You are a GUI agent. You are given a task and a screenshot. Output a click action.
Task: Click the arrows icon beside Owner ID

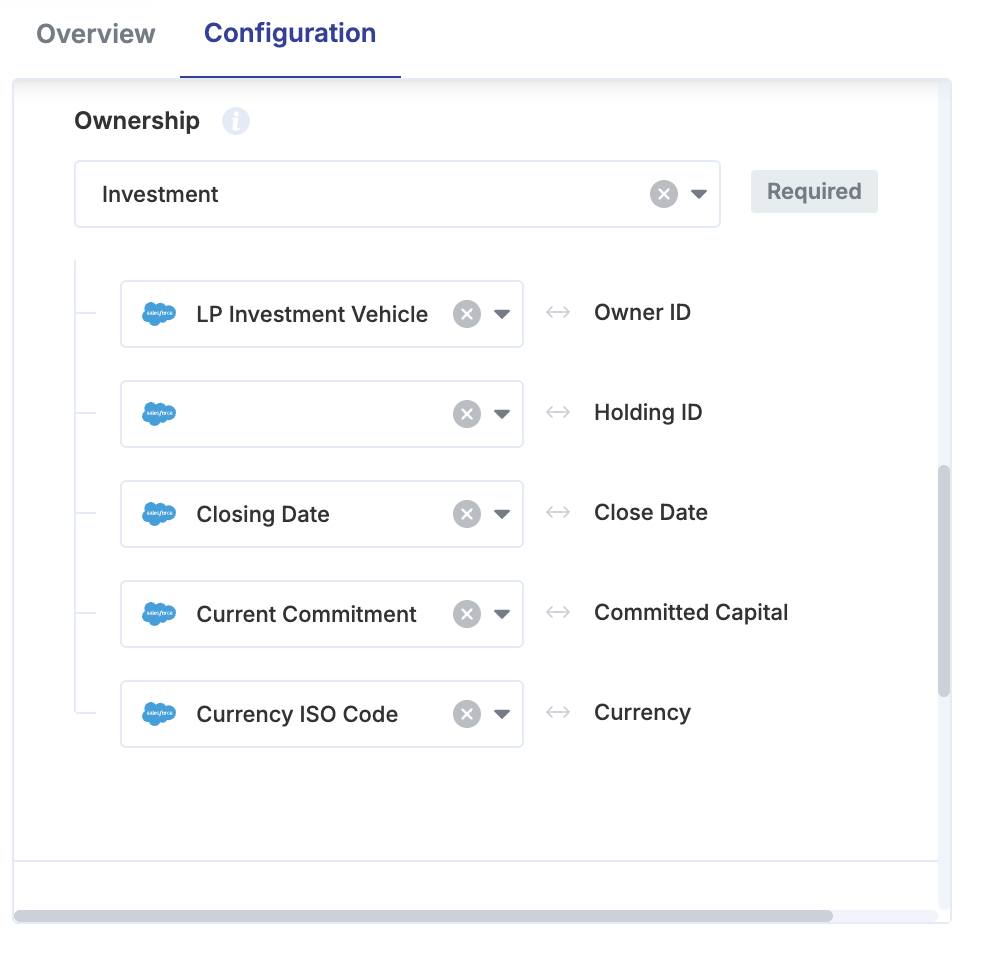(558, 313)
